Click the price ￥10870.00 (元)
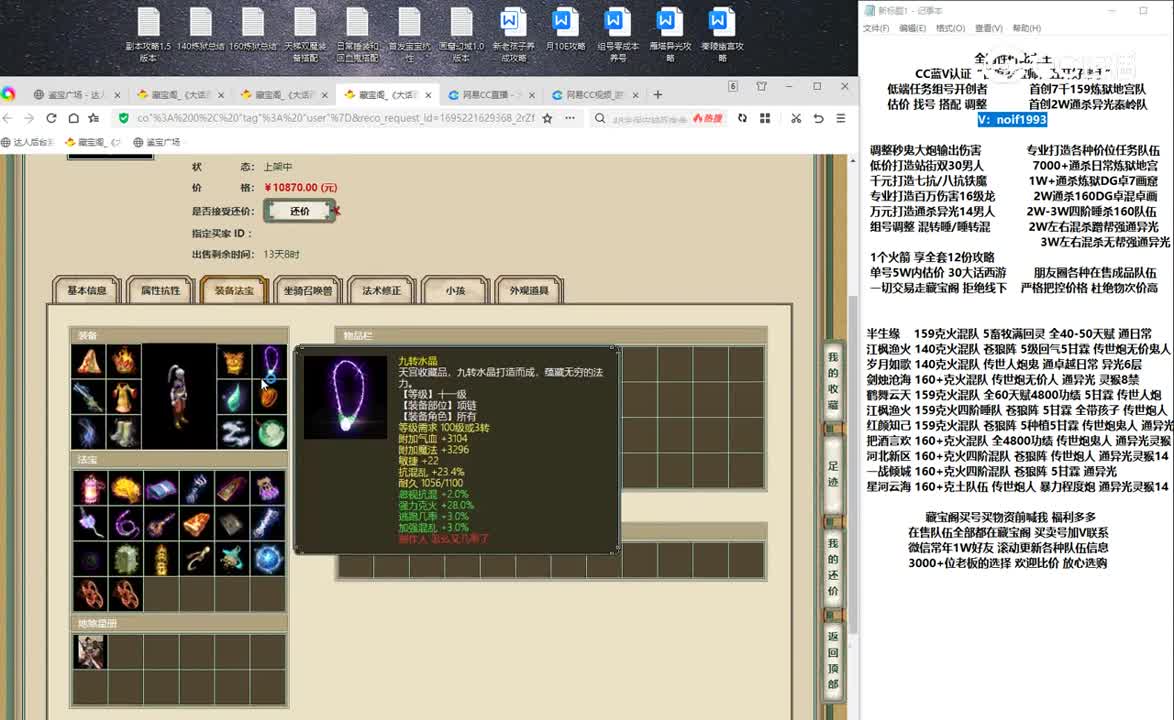 (300, 187)
